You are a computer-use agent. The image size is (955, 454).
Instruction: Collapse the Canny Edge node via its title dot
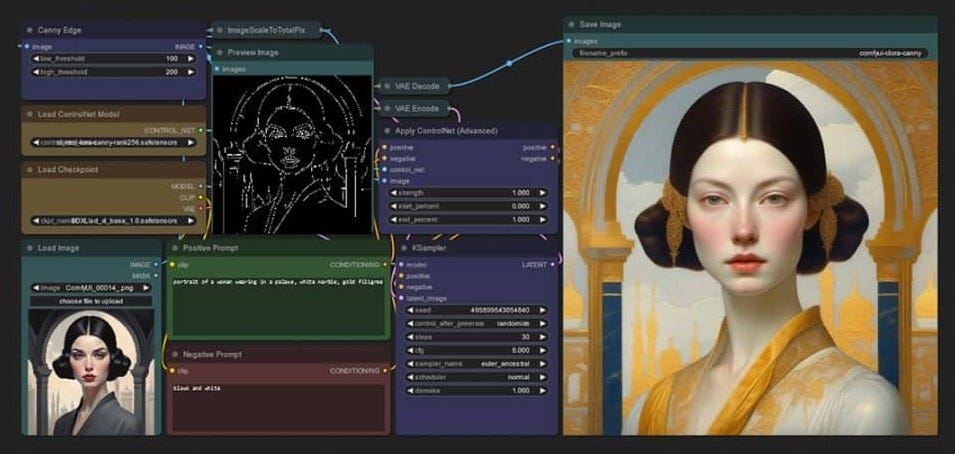tap(30, 30)
